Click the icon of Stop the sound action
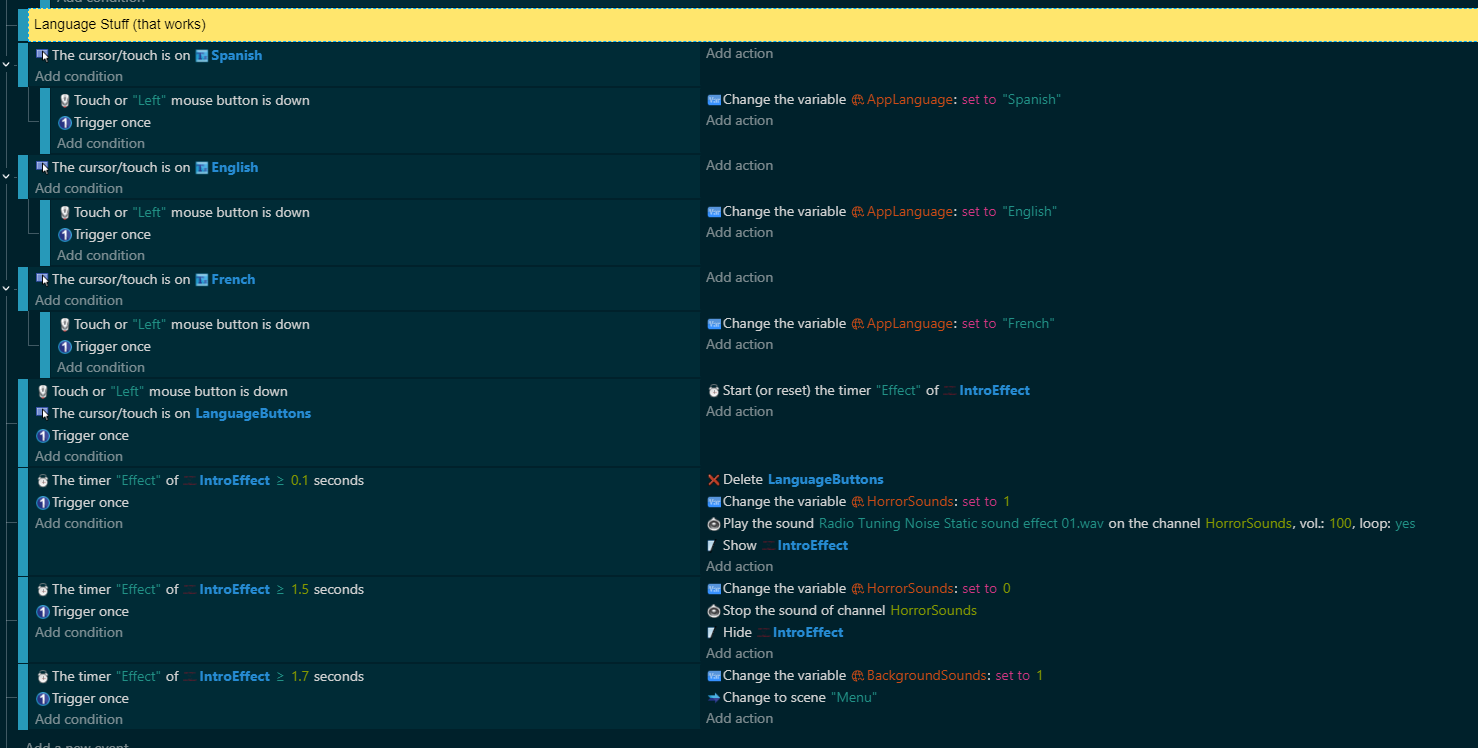Viewport: 1478px width, 748px height. (x=713, y=611)
